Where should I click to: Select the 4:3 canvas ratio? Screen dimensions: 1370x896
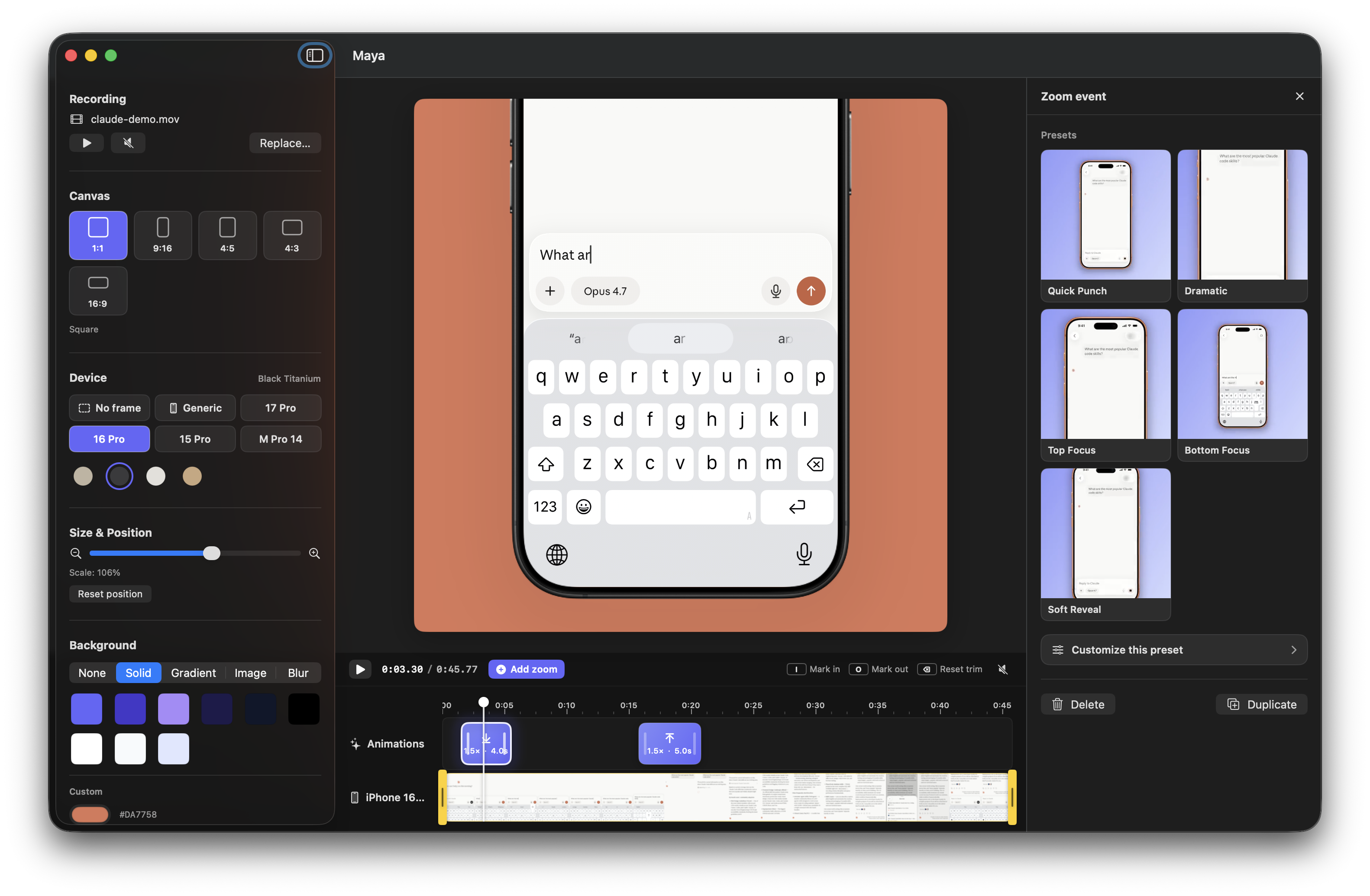click(292, 235)
